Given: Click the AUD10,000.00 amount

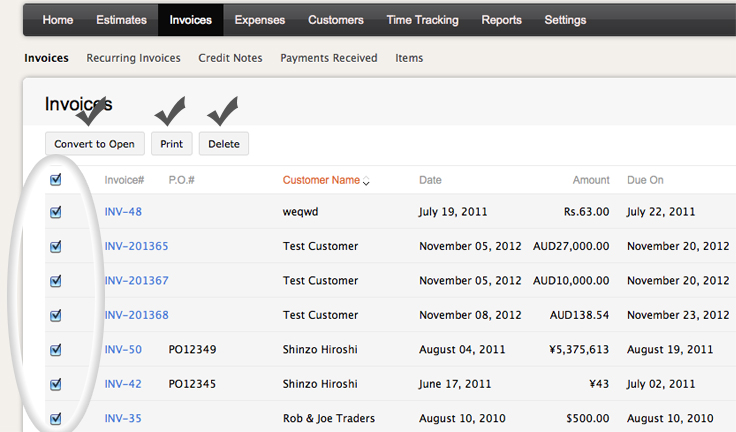Looking at the screenshot, I should coord(571,280).
